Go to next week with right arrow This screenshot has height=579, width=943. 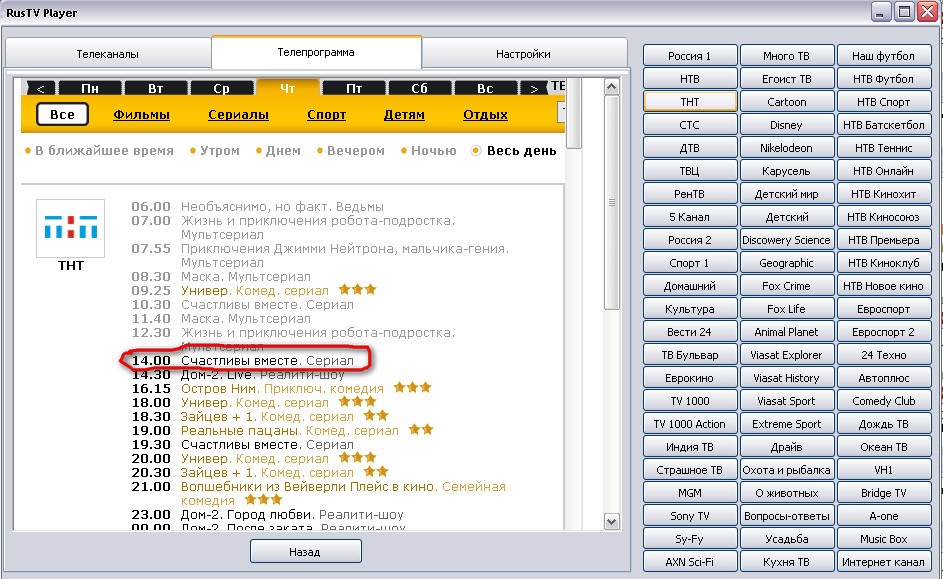tap(534, 89)
